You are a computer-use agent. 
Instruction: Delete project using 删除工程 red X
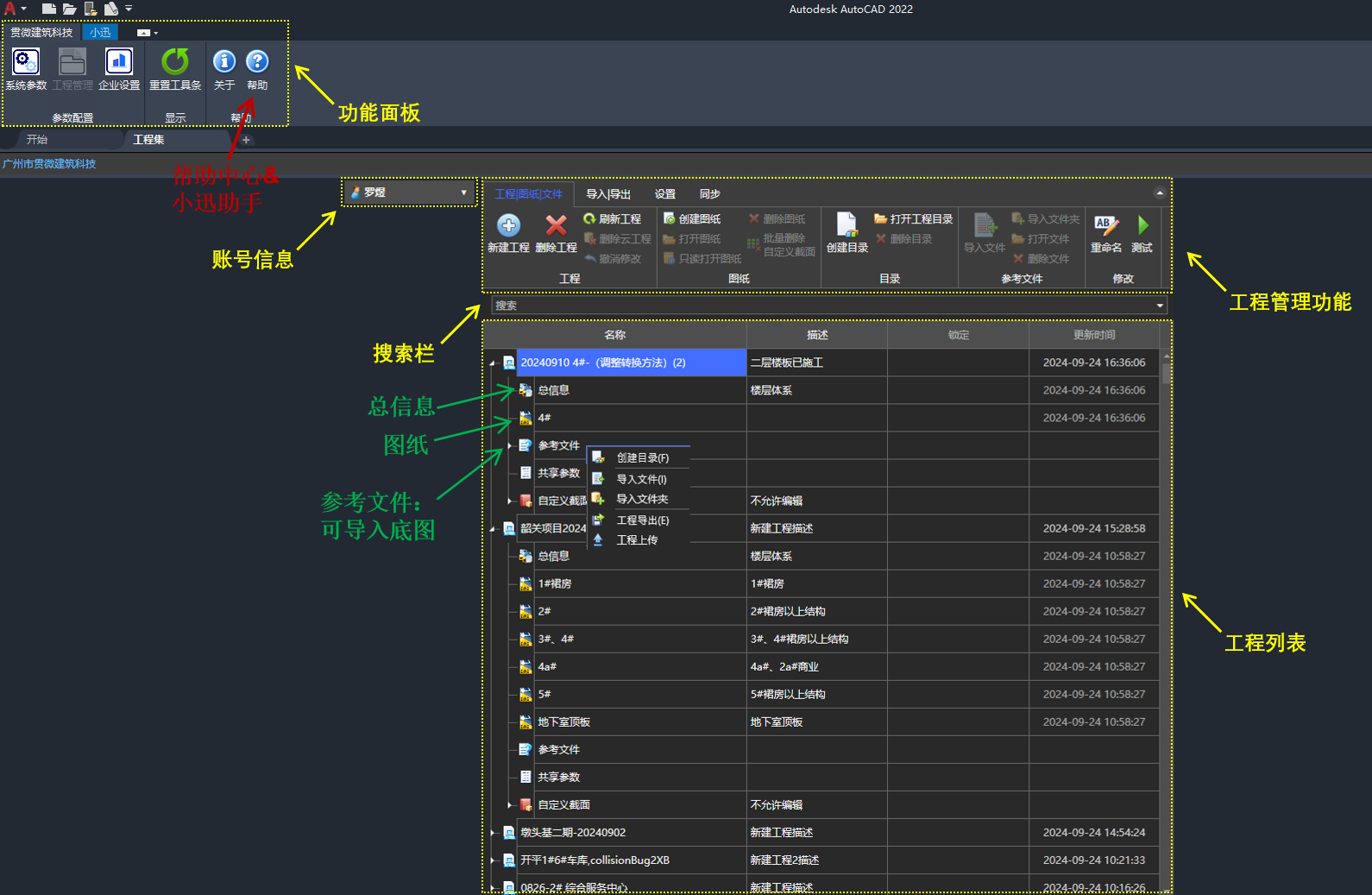556,225
